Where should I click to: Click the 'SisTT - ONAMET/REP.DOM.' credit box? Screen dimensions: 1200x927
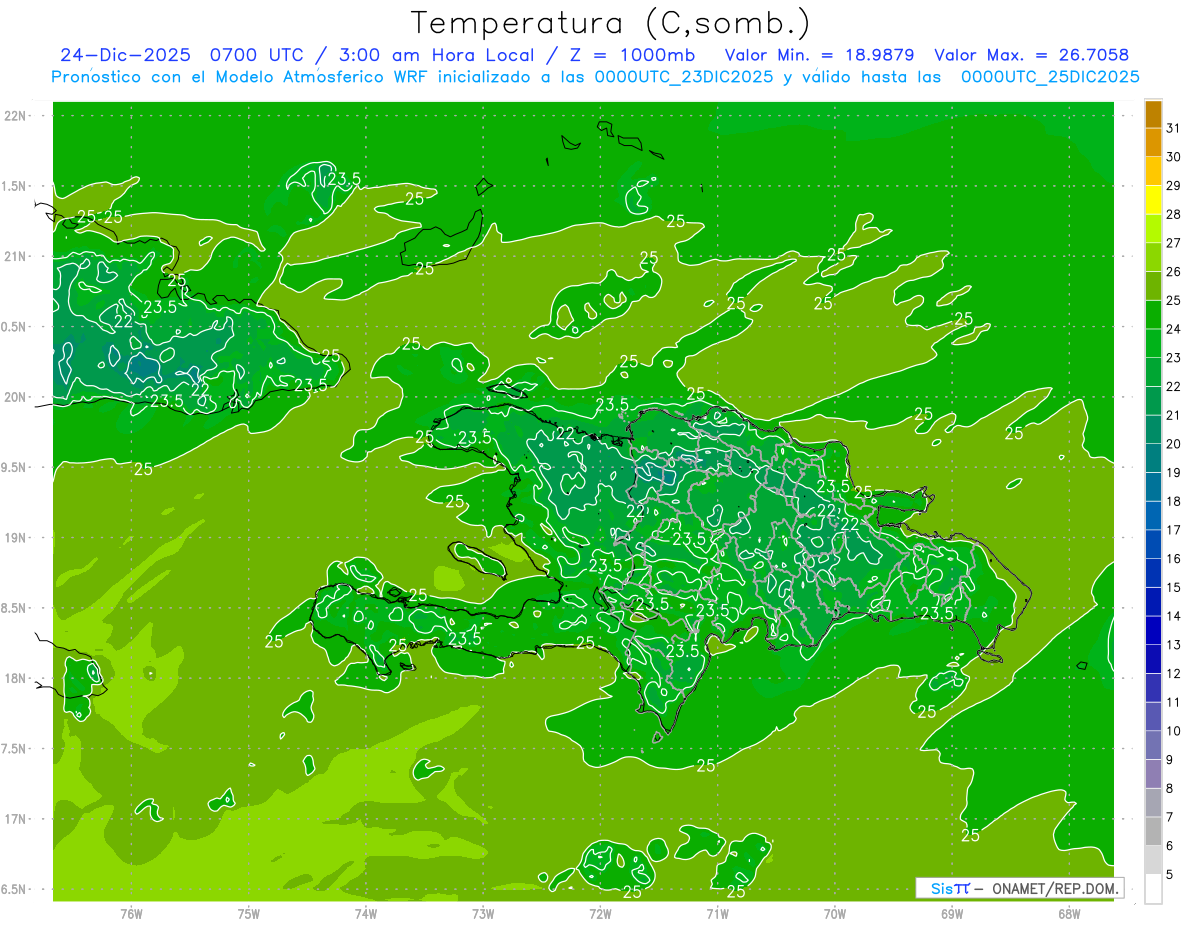1019,888
